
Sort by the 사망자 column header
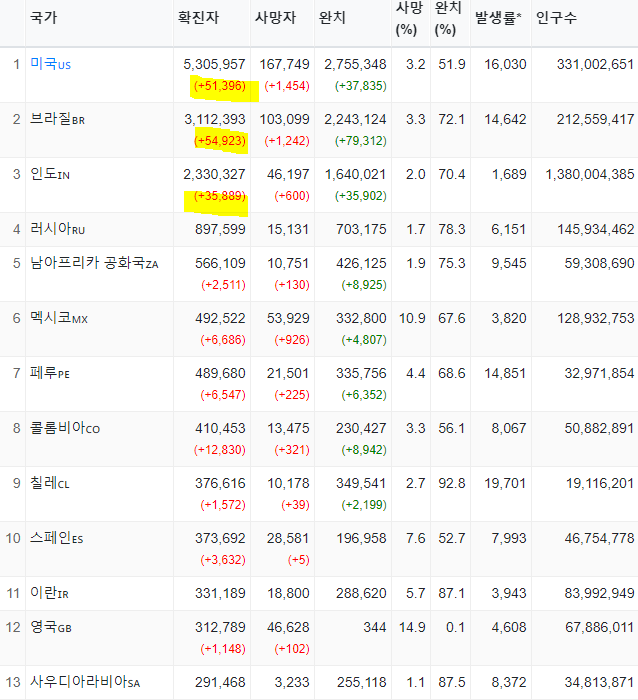[275, 17]
